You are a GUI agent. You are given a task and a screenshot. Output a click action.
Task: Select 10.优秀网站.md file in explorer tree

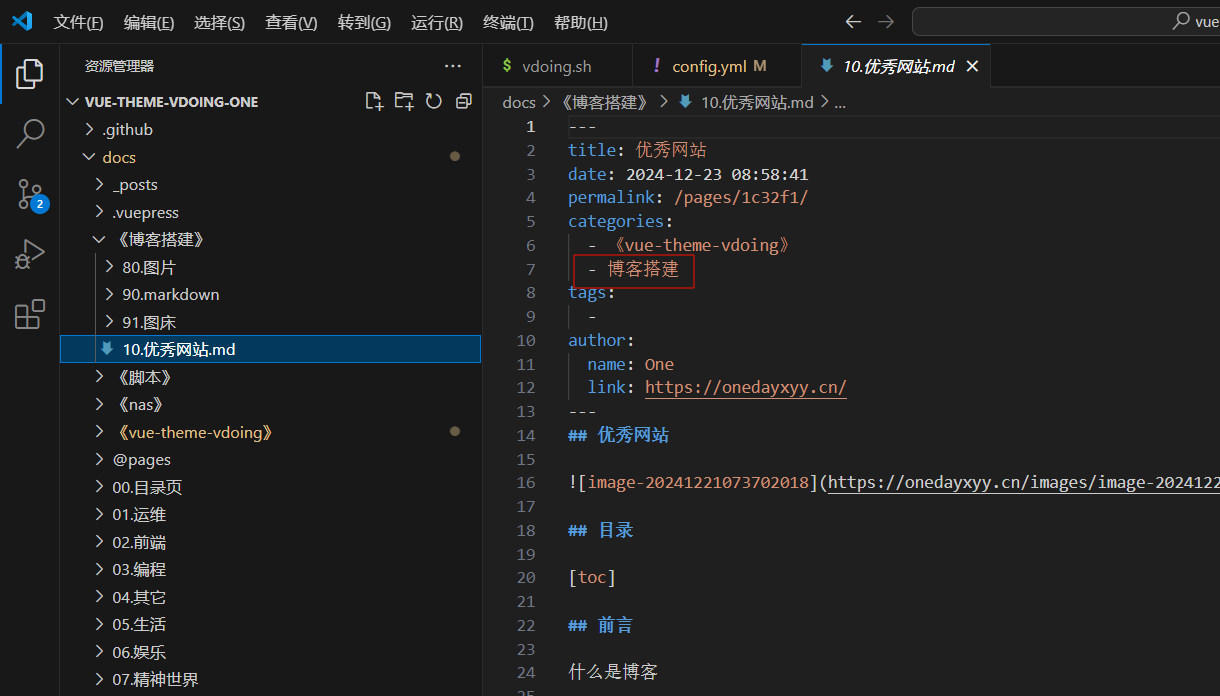point(271,349)
